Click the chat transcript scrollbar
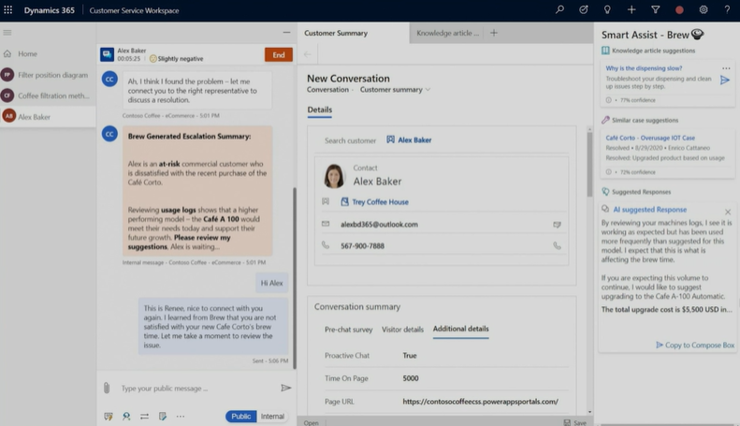This screenshot has height=426, width=740. pyautogui.click(x=295, y=277)
